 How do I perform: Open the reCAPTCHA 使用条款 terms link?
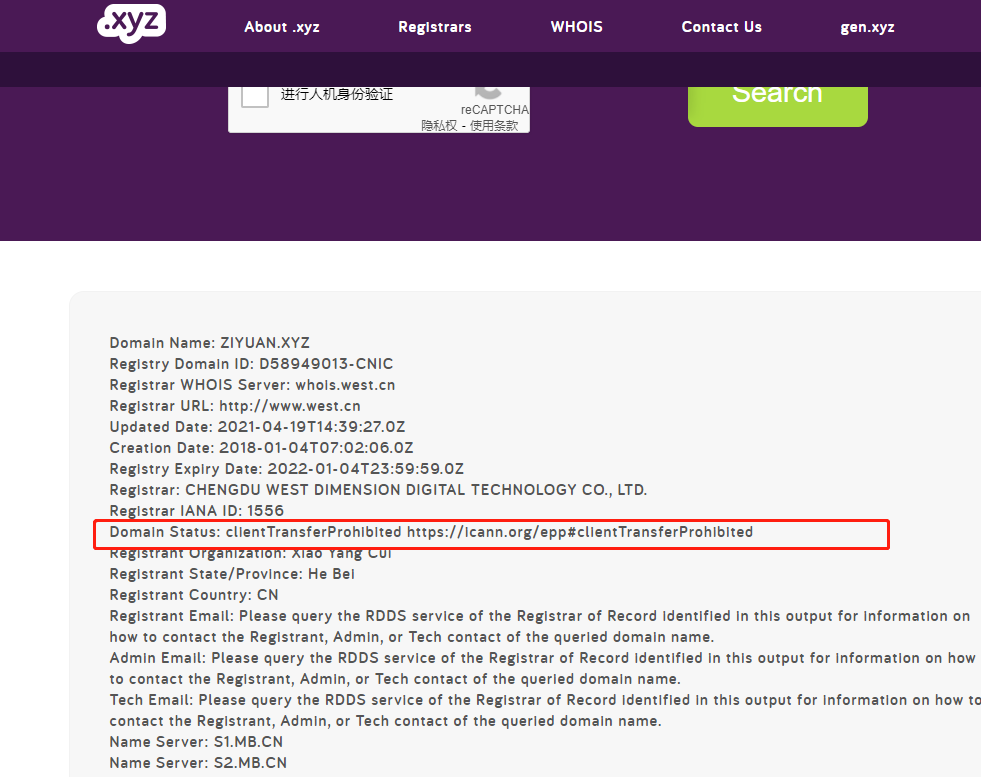(494, 125)
